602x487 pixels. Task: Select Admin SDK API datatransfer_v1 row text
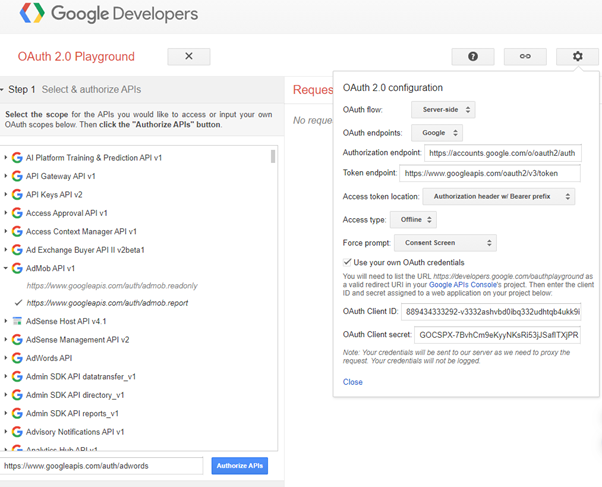pyautogui.click(x=81, y=376)
